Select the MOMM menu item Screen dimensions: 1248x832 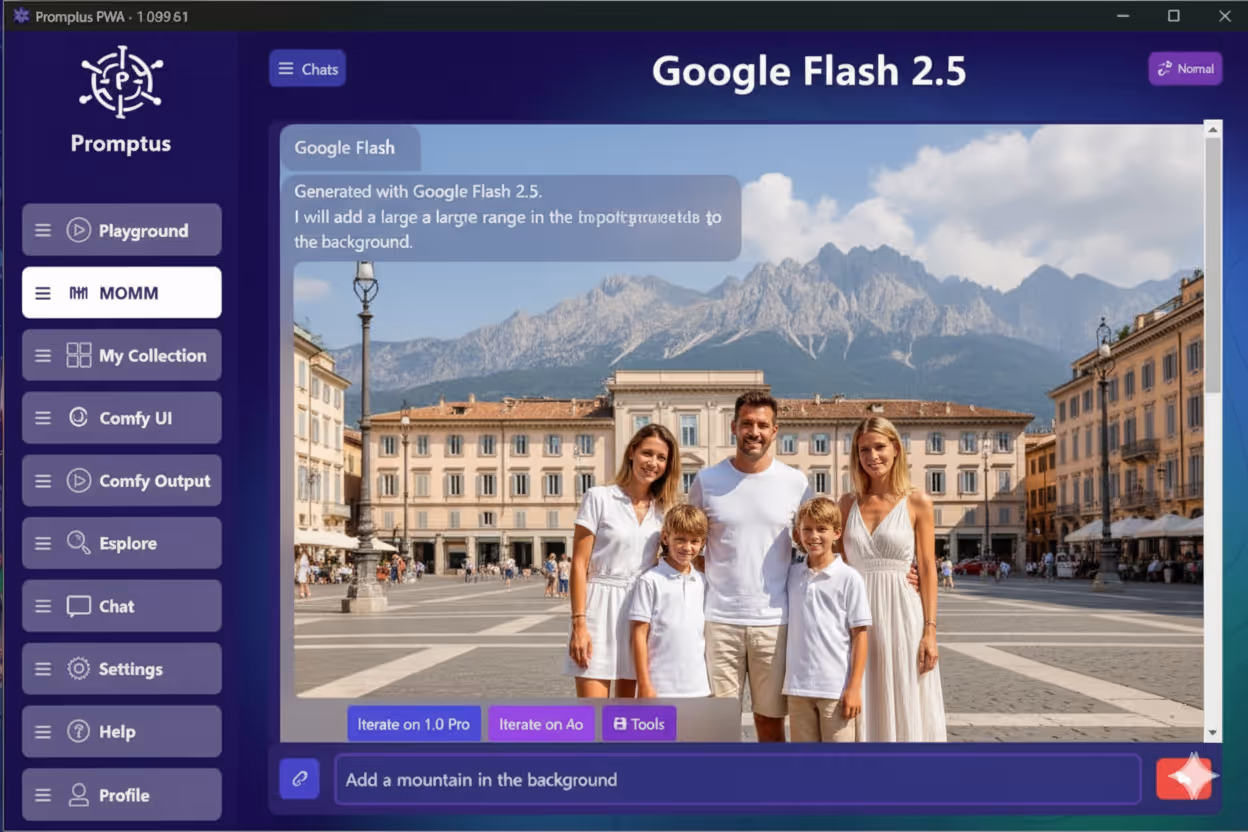pyautogui.click(x=122, y=293)
